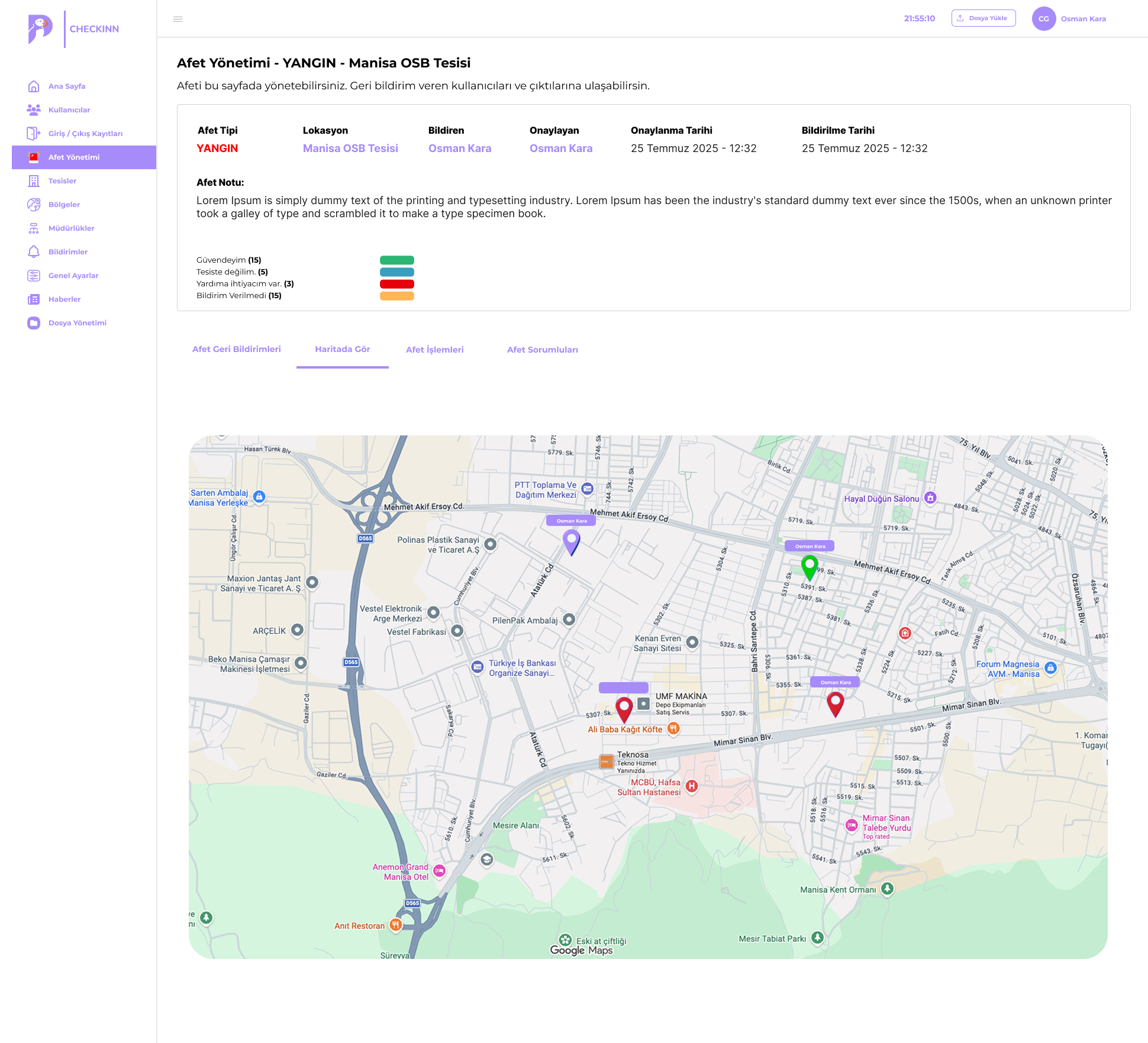Screen dimensions: 1148x1043
Task: Open Osman Kara under Onaylayan
Action: tap(561, 148)
